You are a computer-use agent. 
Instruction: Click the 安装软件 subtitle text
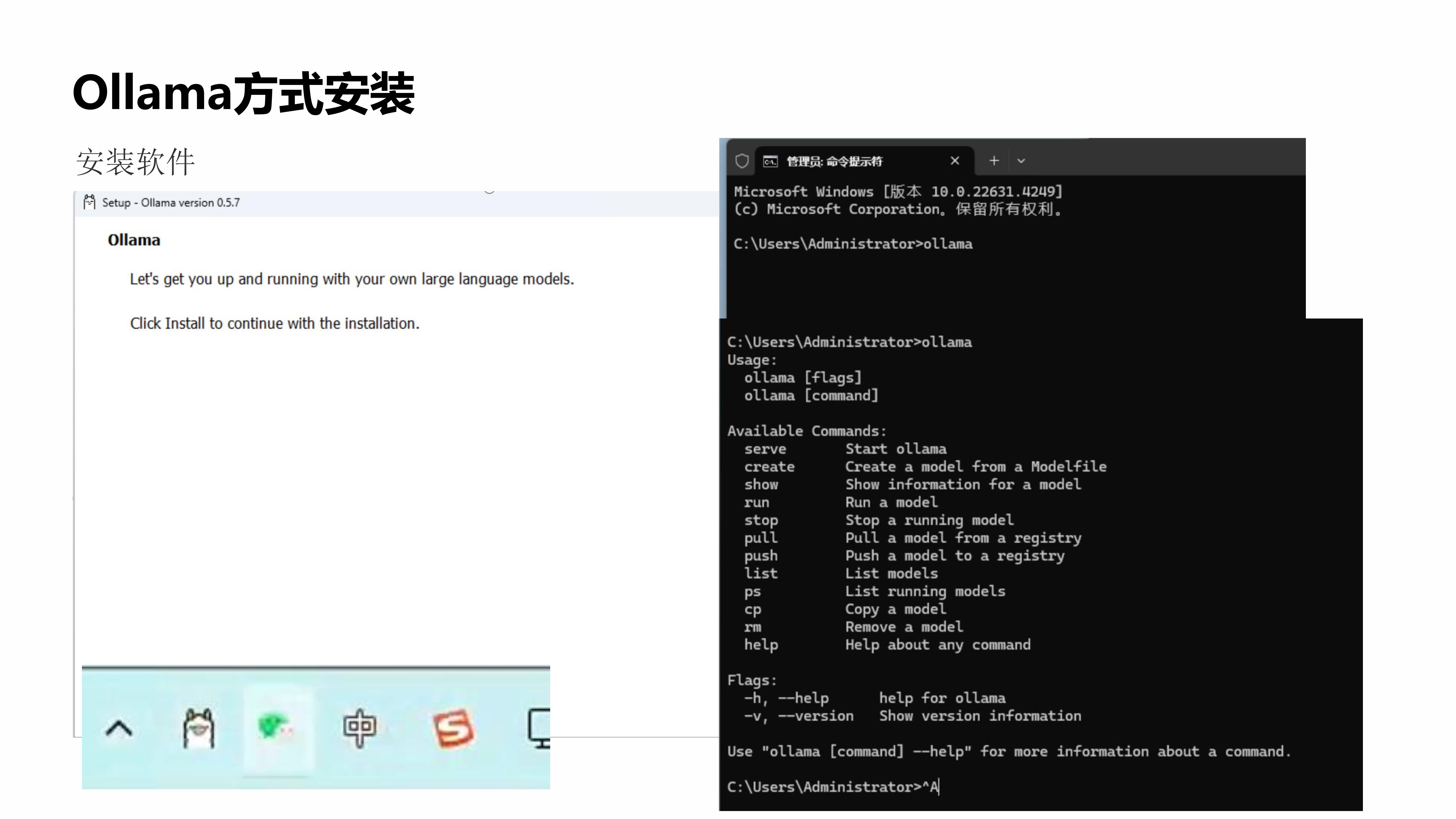click(136, 162)
